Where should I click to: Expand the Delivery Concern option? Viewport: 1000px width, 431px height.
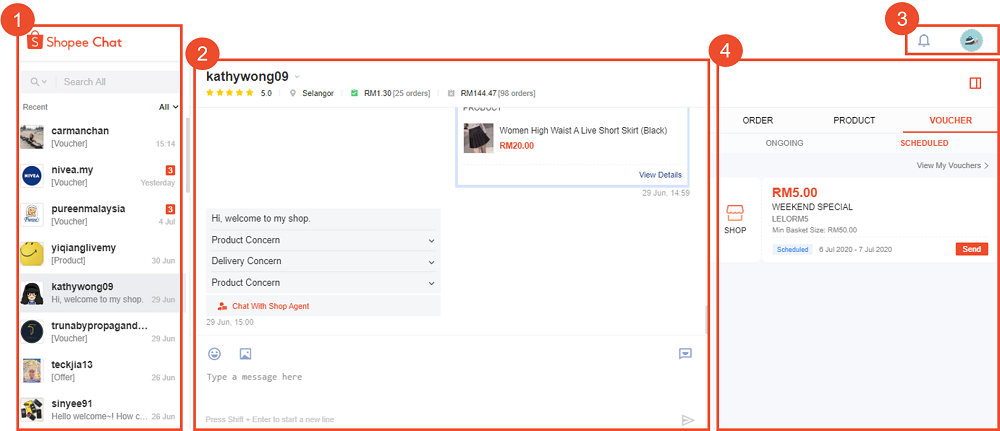(431, 261)
